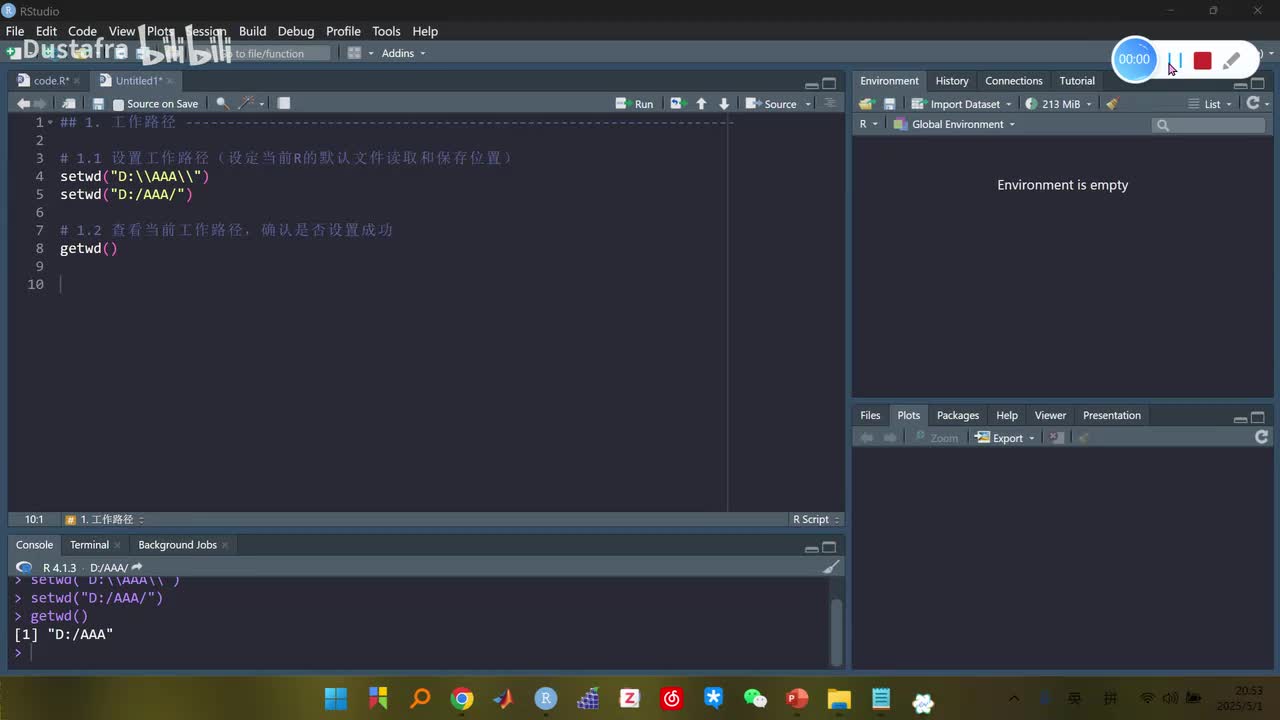Switch to the Packages tab

957,415
